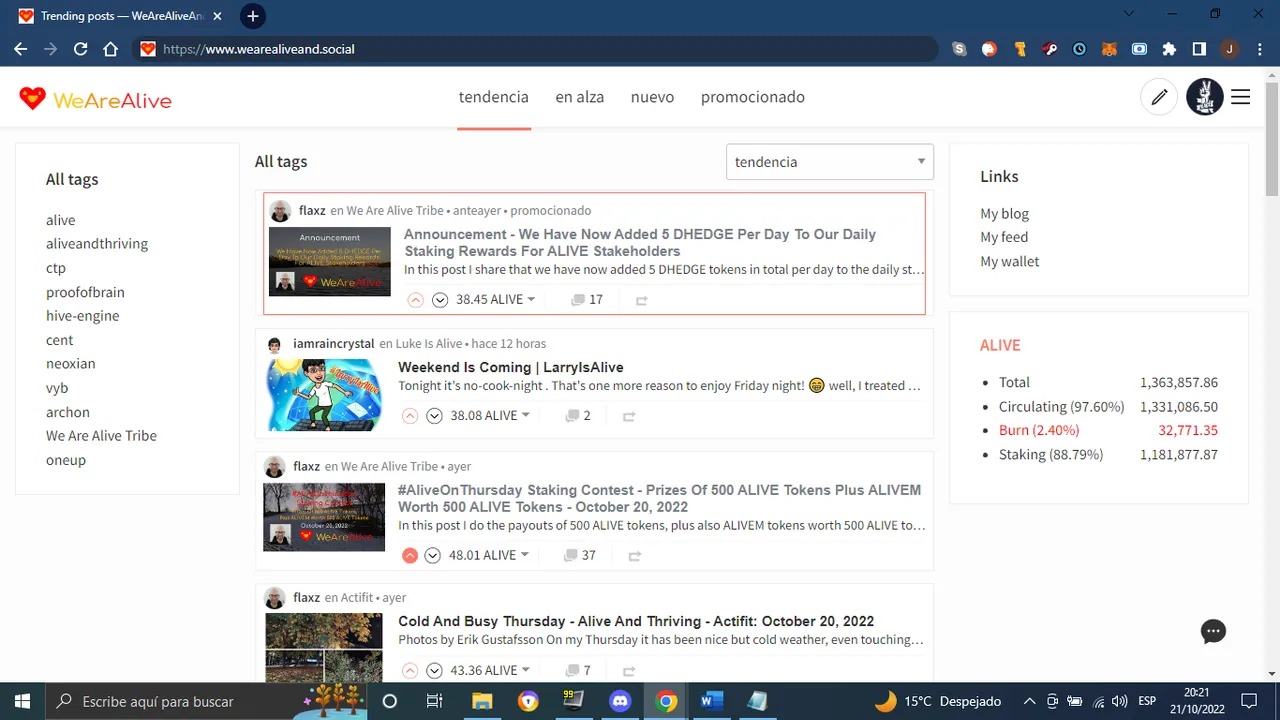Click the AliveOnThursday post thumbnail
1280x720 pixels.
coord(324,517)
